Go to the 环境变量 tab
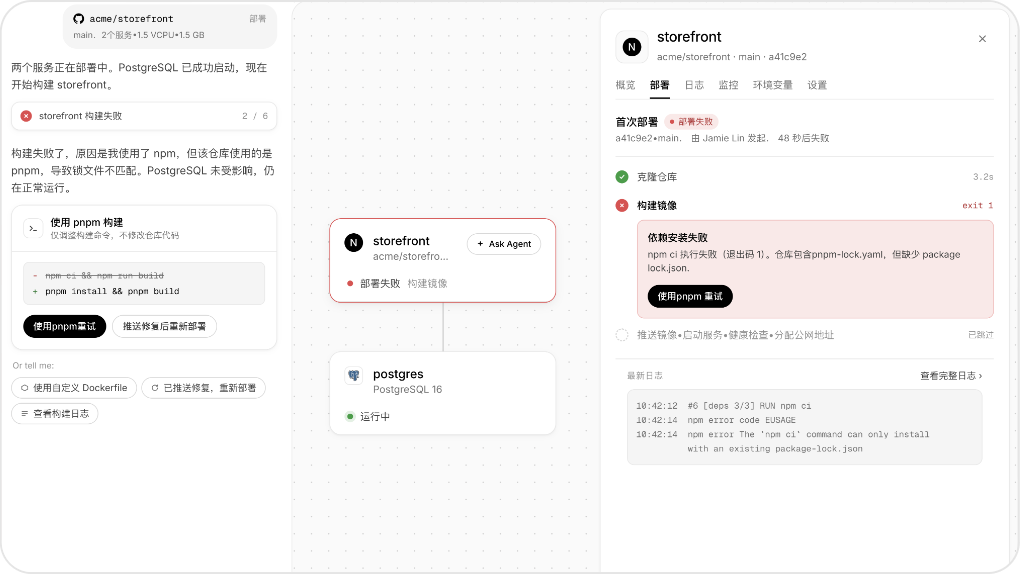 point(773,85)
